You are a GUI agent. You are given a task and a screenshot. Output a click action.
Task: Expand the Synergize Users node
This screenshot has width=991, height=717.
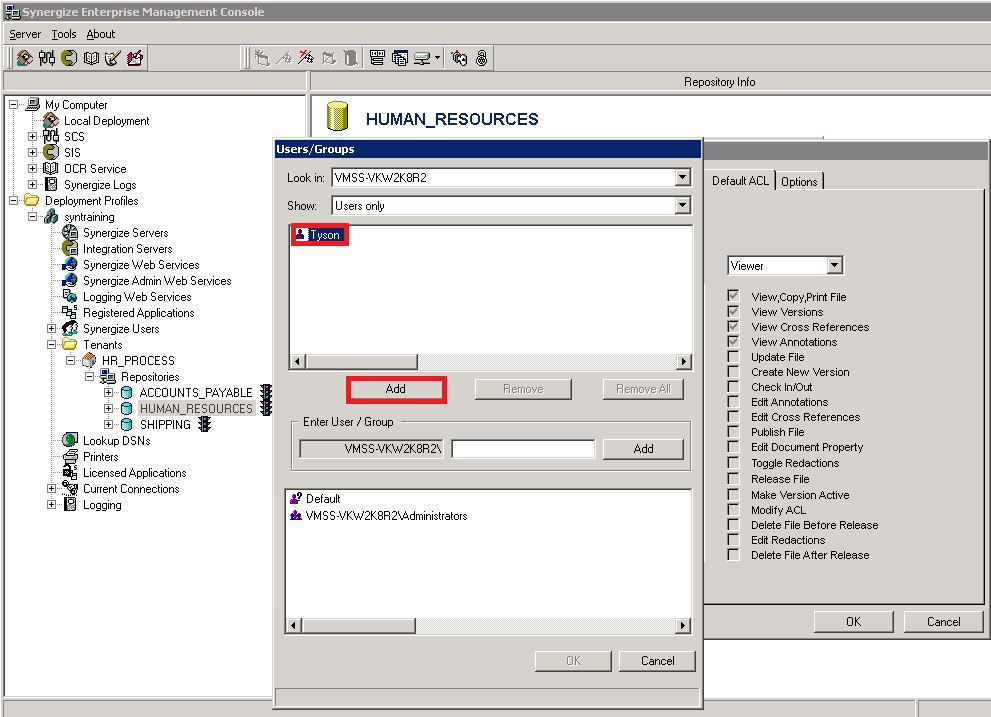[51, 329]
